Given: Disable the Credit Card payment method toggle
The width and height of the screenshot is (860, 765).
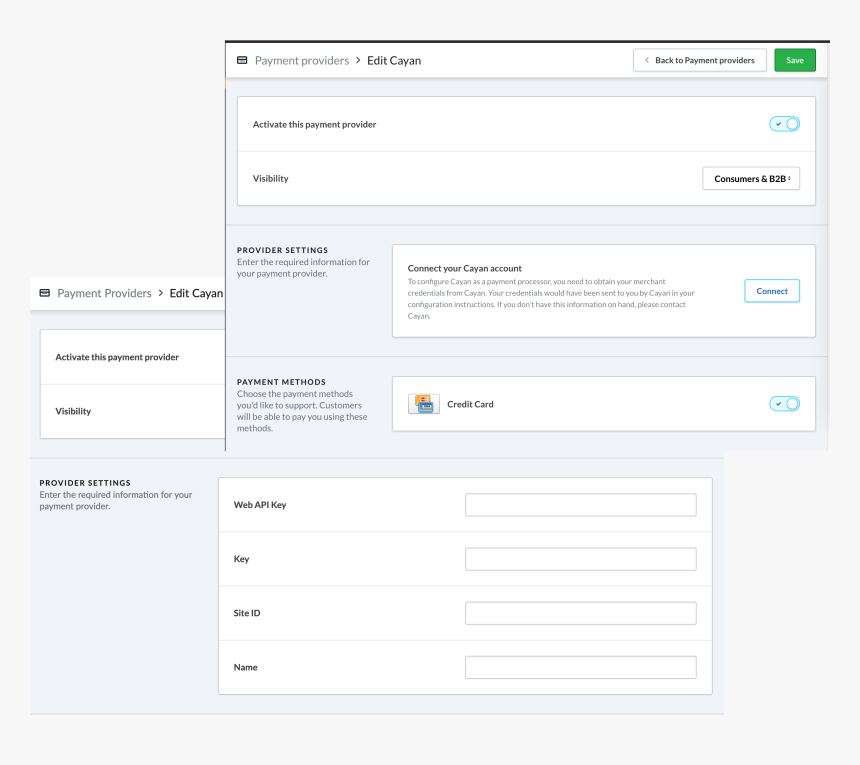Looking at the screenshot, I should [784, 404].
